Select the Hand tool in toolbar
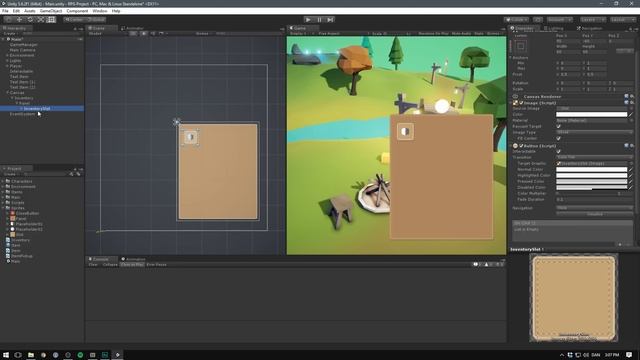Image resolution: width=640 pixels, height=360 pixels. [9, 20]
